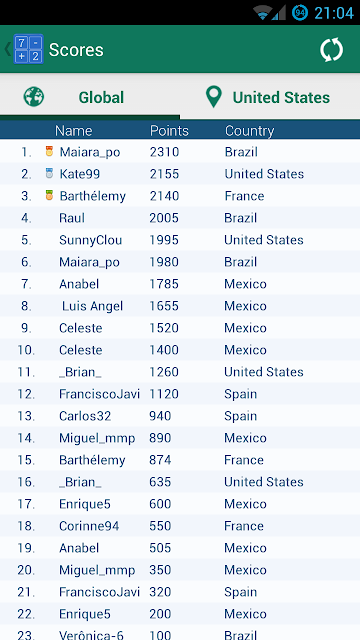Tap the back arrow beside app icon

coord(7,49)
